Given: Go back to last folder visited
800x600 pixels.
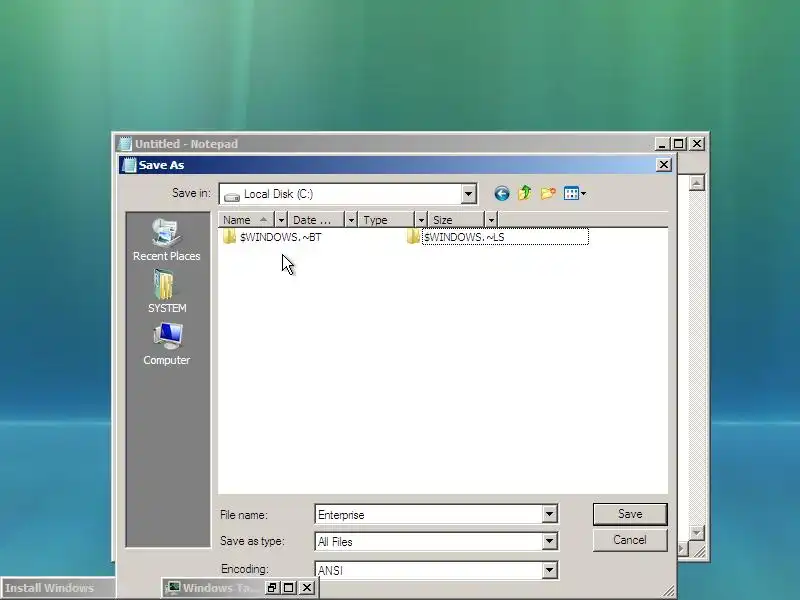Looking at the screenshot, I should click(502, 194).
